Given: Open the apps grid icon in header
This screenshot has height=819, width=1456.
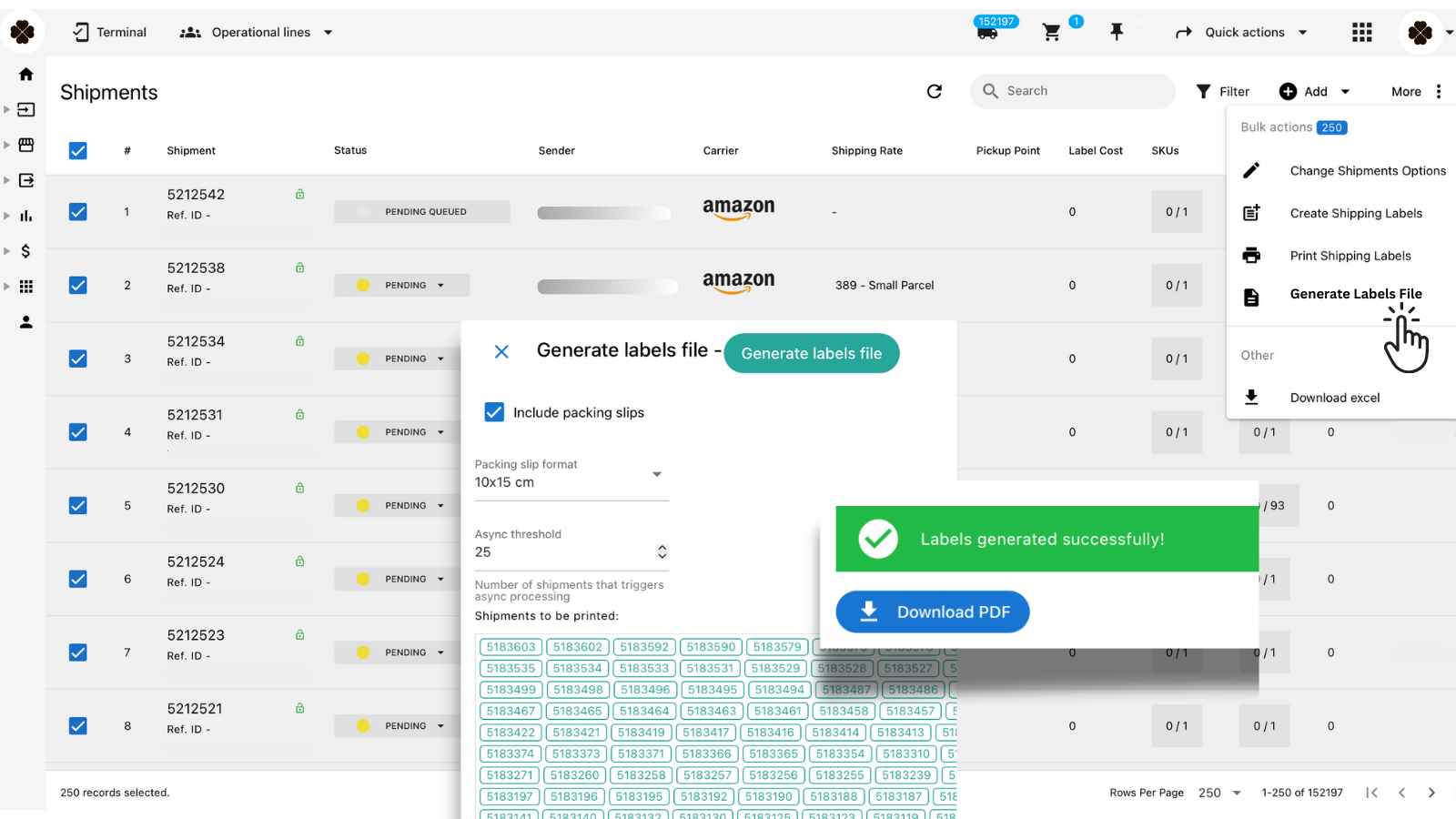Looking at the screenshot, I should (x=1361, y=33).
